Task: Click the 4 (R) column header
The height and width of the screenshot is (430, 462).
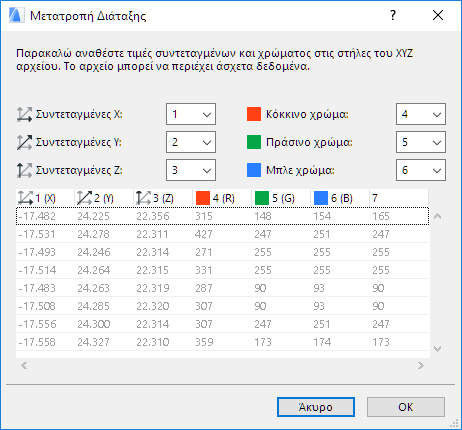Action: point(222,198)
